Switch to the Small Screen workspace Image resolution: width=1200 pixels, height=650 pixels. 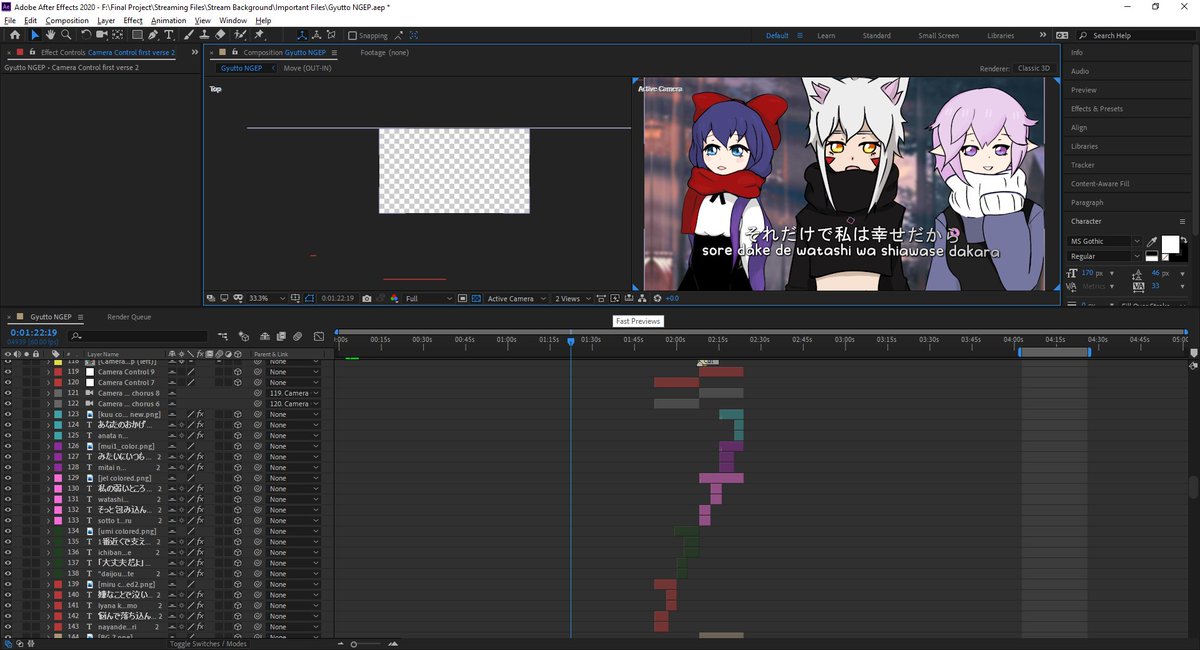click(938, 35)
